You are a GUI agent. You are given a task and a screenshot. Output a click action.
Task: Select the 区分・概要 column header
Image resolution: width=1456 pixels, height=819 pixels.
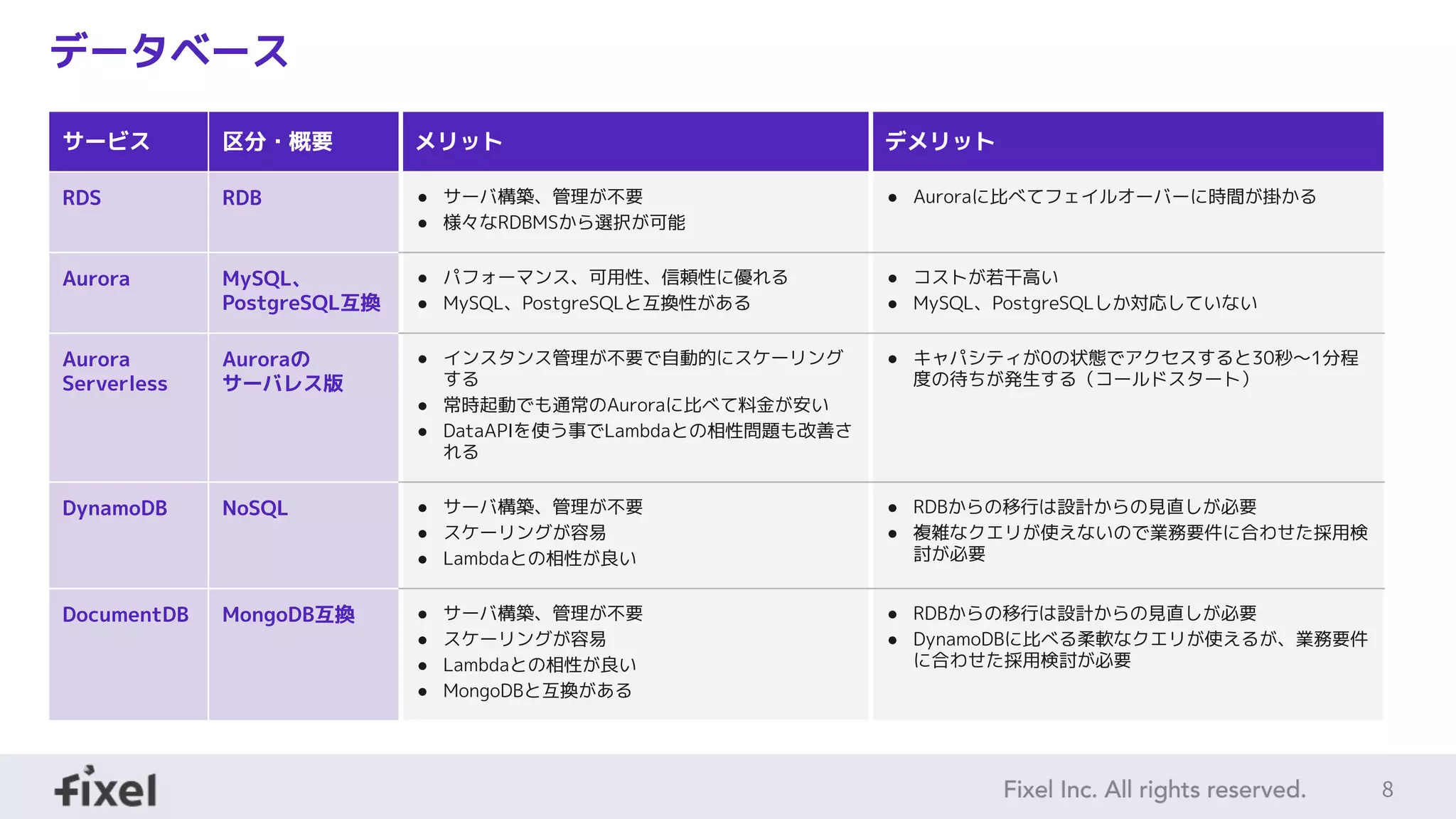(x=277, y=141)
